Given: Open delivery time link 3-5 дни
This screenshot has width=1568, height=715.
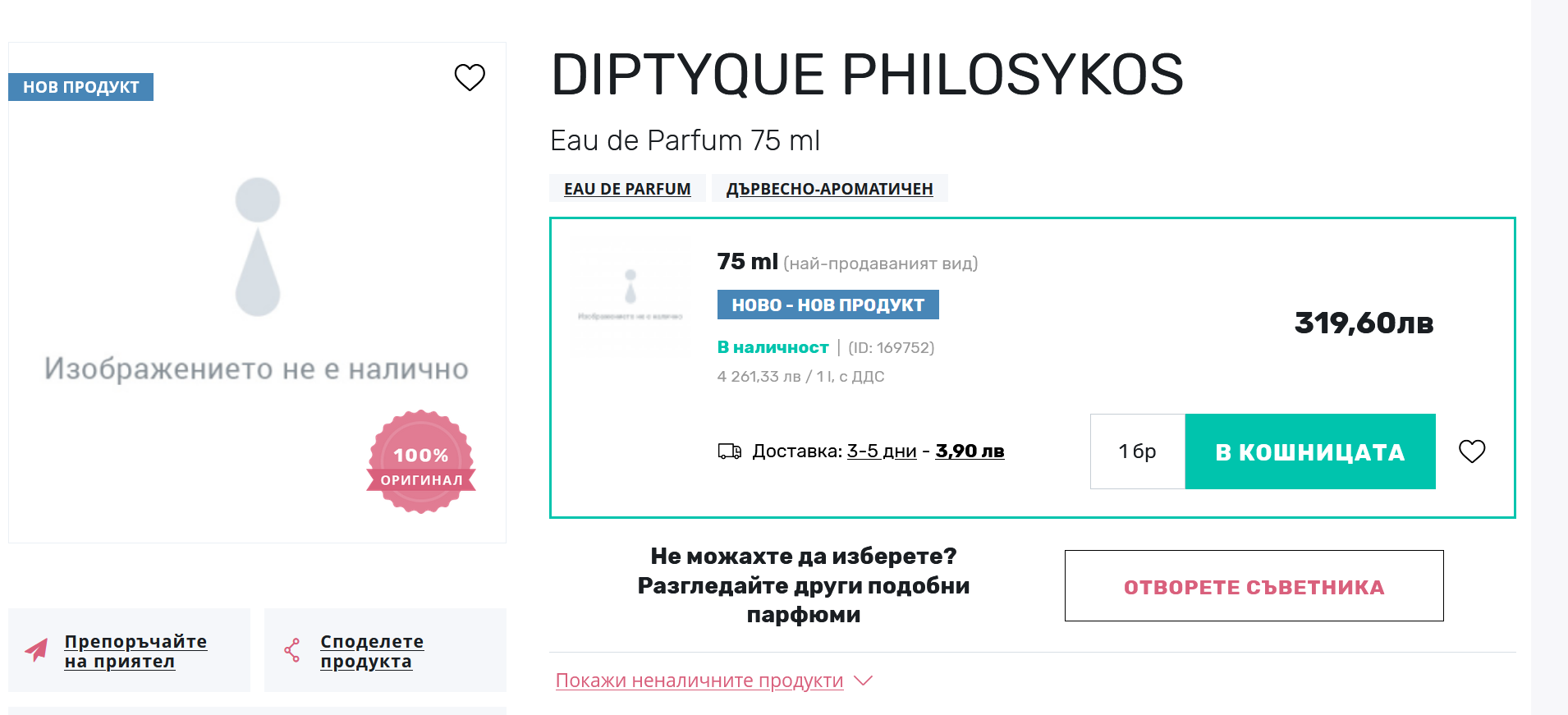Looking at the screenshot, I should [x=882, y=451].
